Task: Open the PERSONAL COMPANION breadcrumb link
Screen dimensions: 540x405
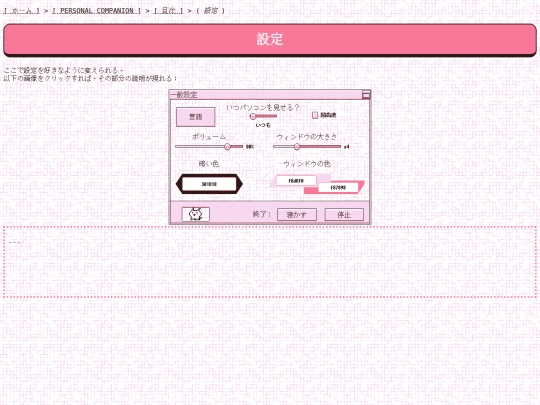Action: click(x=96, y=11)
